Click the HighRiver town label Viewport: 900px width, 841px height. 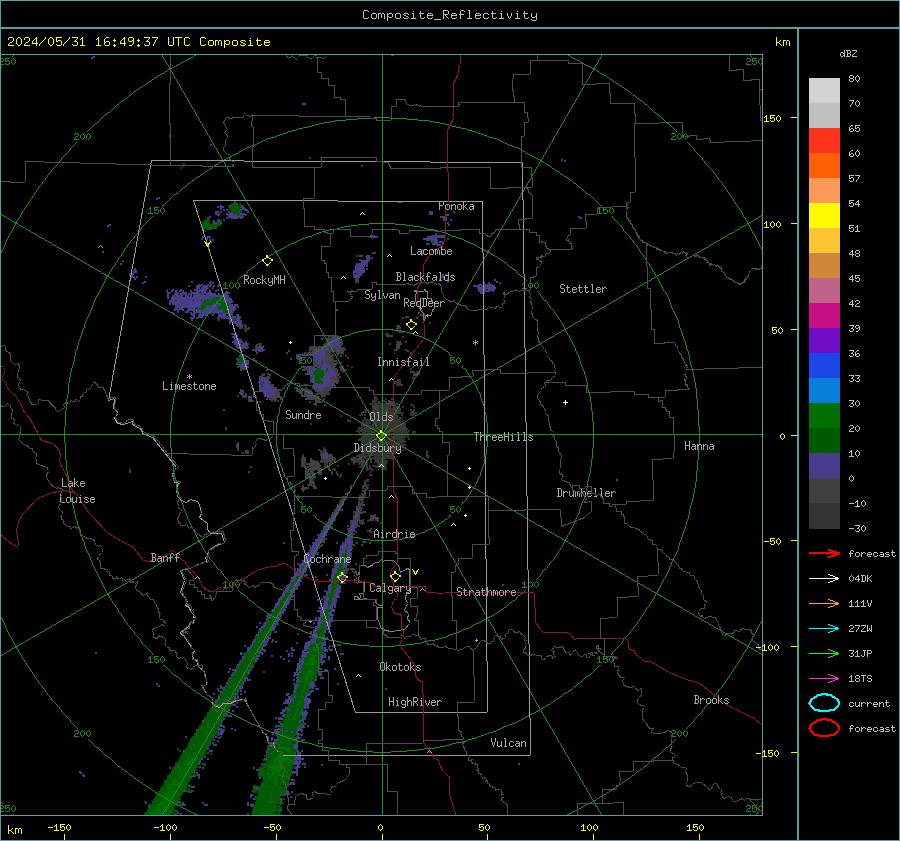click(415, 702)
